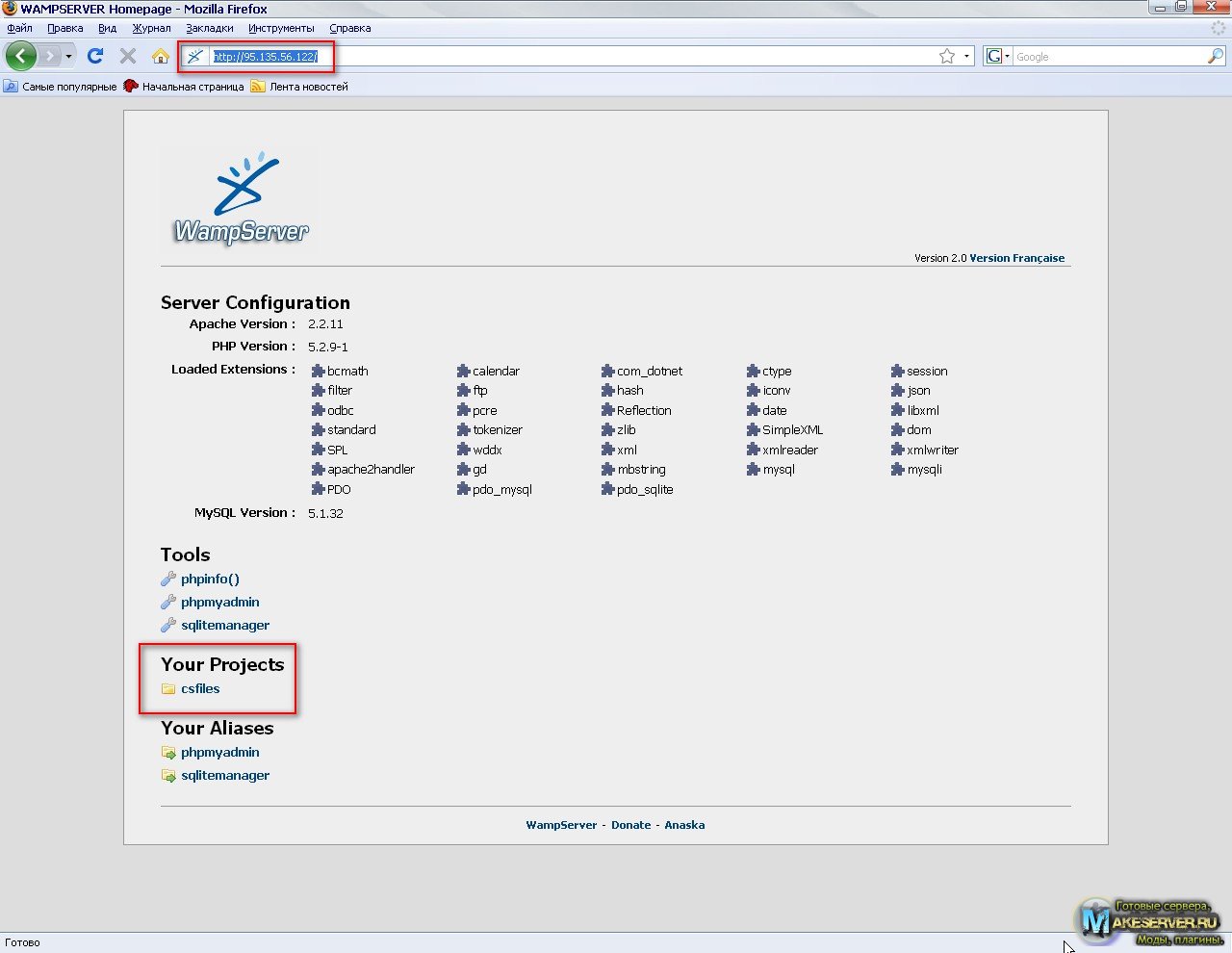The height and width of the screenshot is (953, 1232).
Task: Follow the Donate footer link
Action: 631,825
